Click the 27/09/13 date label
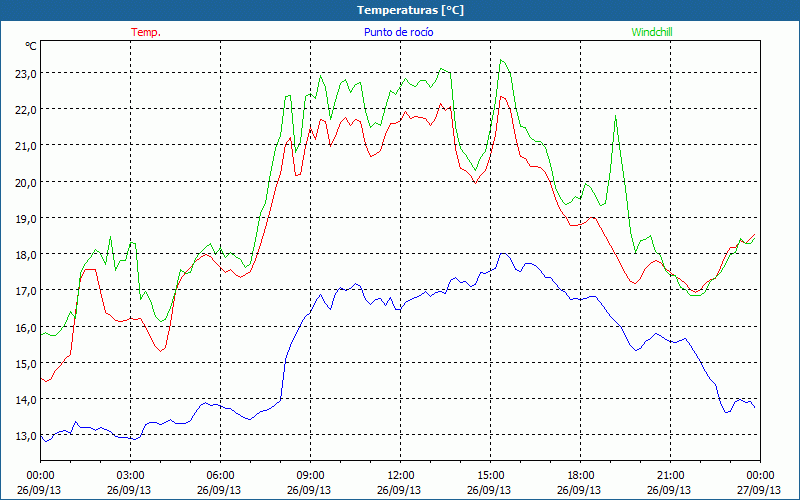The width and height of the screenshot is (800, 500). (x=759, y=490)
